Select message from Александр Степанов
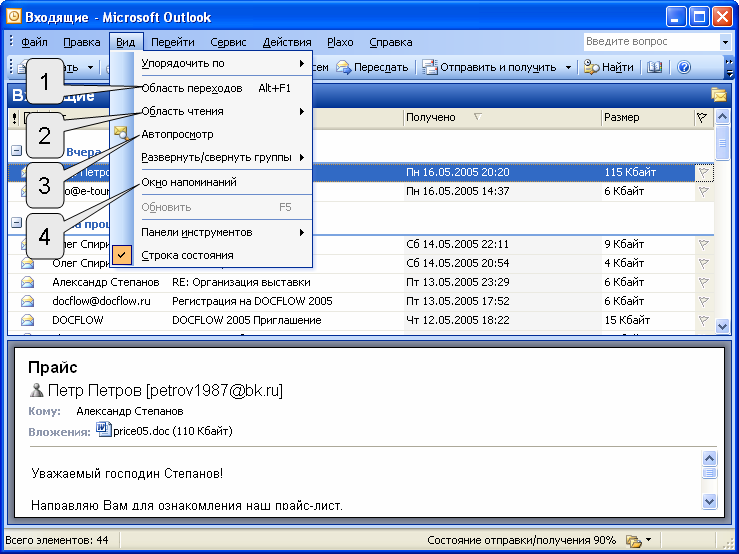 [x=361, y=282]
